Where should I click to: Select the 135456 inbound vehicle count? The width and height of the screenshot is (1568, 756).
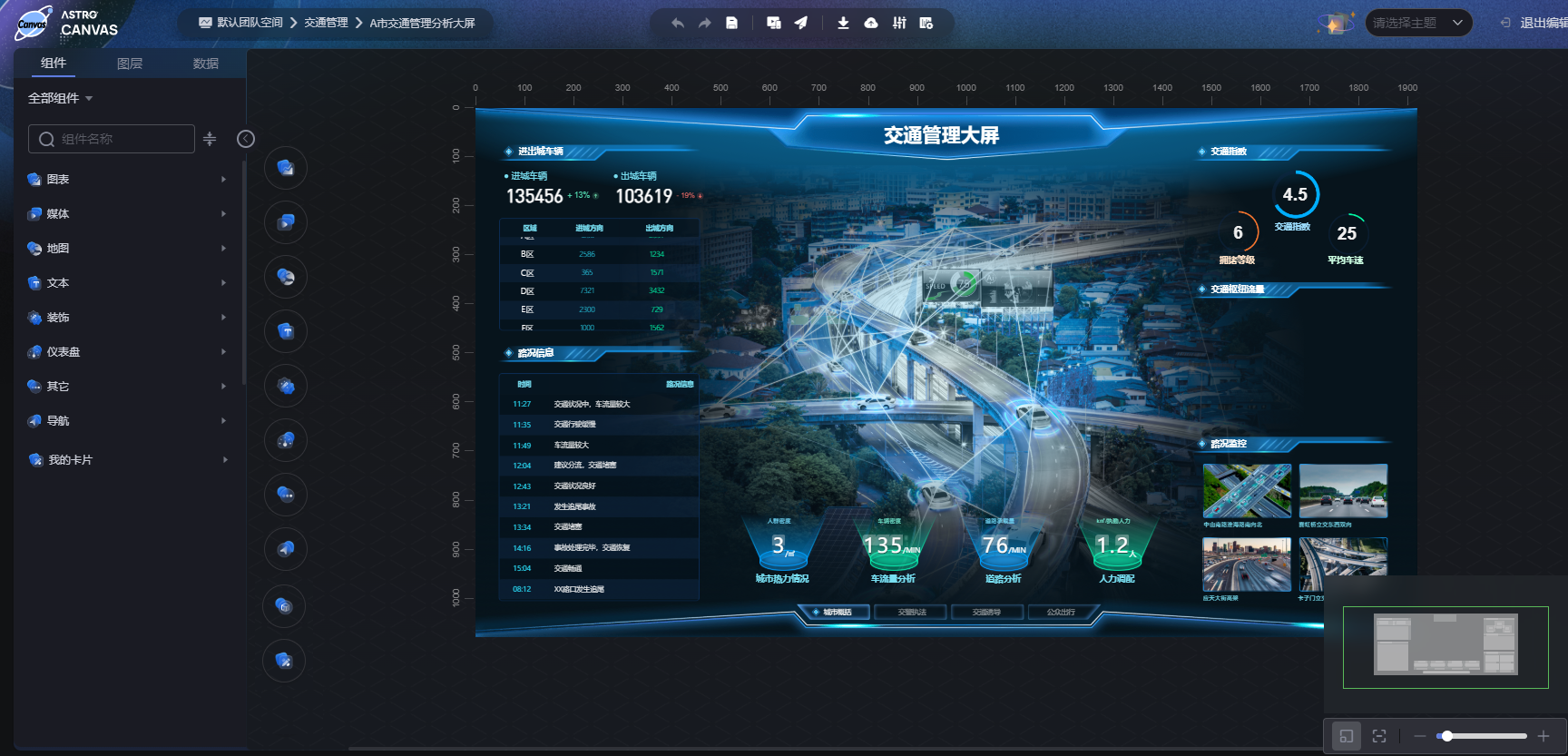[534, 196]
